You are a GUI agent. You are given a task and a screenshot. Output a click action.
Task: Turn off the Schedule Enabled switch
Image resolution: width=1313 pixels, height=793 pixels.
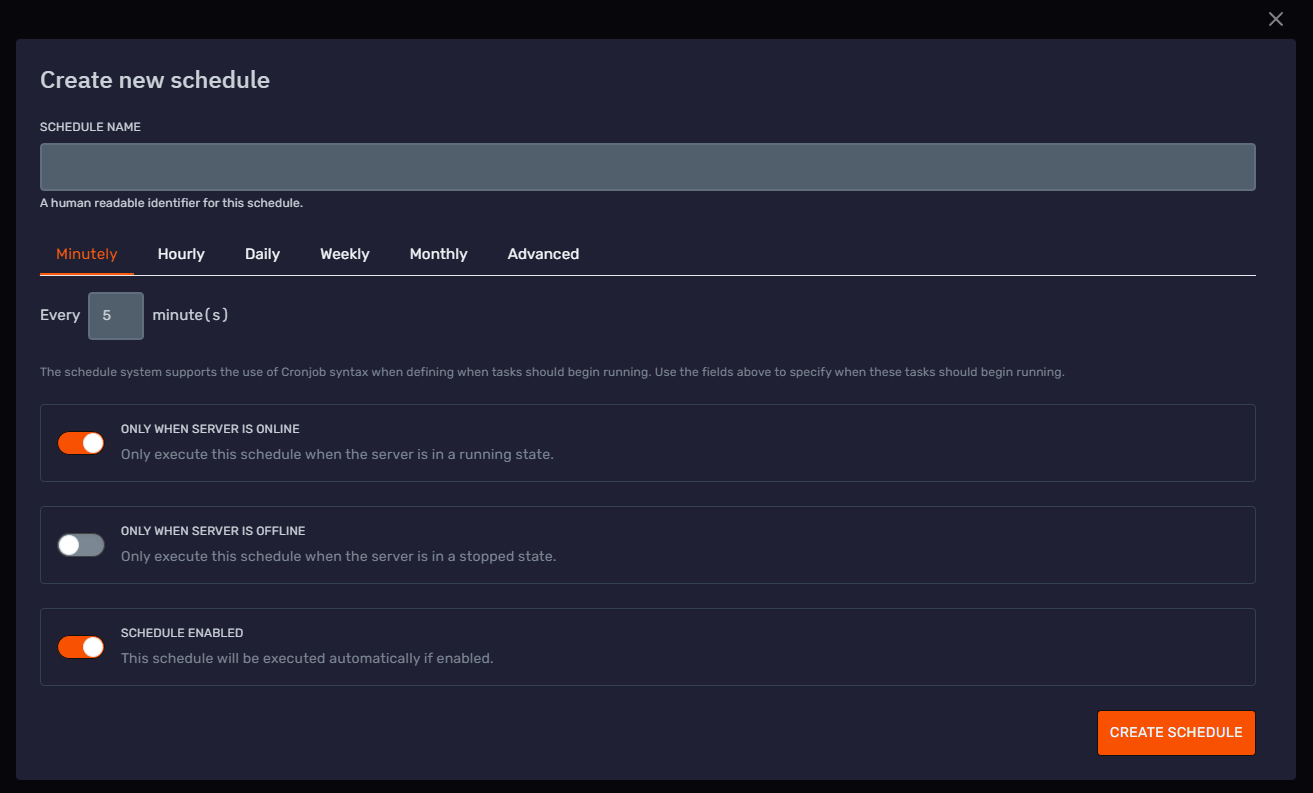click(81, 647)
